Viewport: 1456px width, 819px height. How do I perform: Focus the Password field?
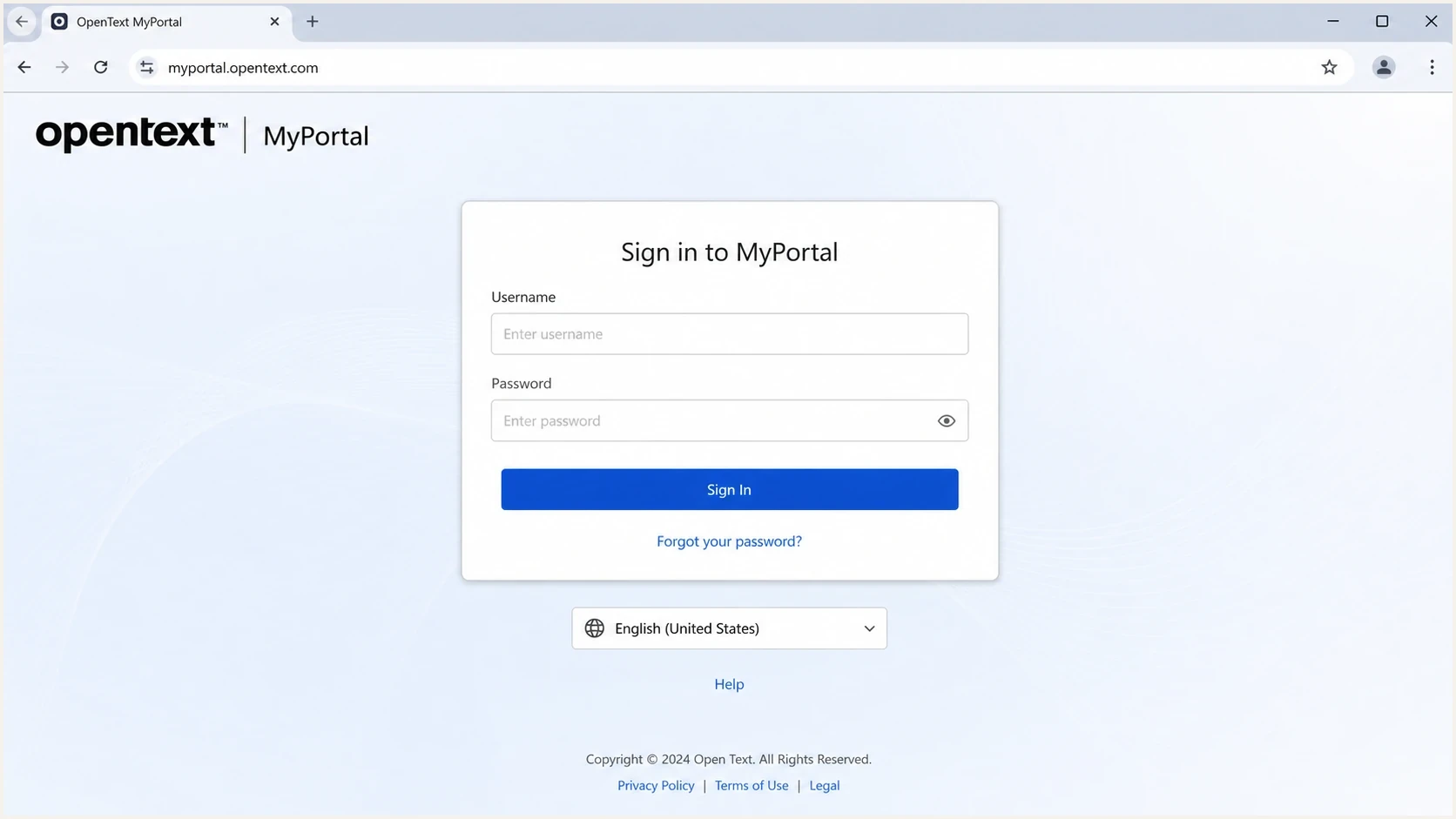point(730,420)
